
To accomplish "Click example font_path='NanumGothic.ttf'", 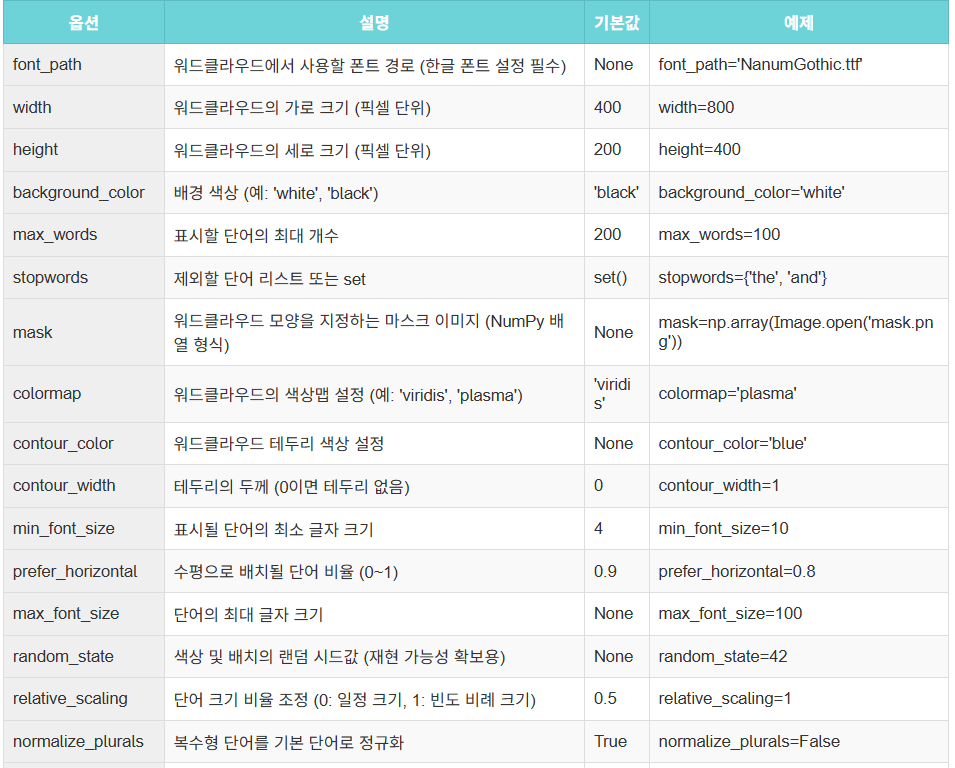I will click(x=760, y=65).
